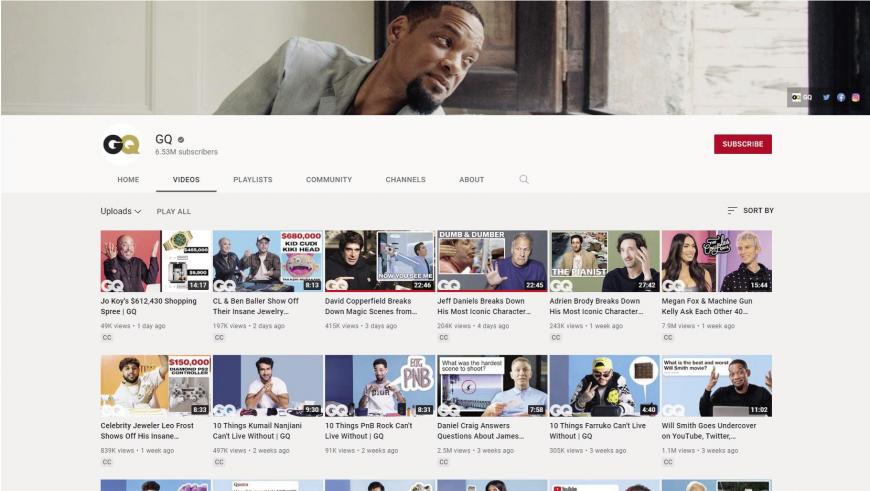The width and height of the screenshot is (870, 491).
Task: Play the PnB Rock thumbnail, 8:31
Action: 380,386
